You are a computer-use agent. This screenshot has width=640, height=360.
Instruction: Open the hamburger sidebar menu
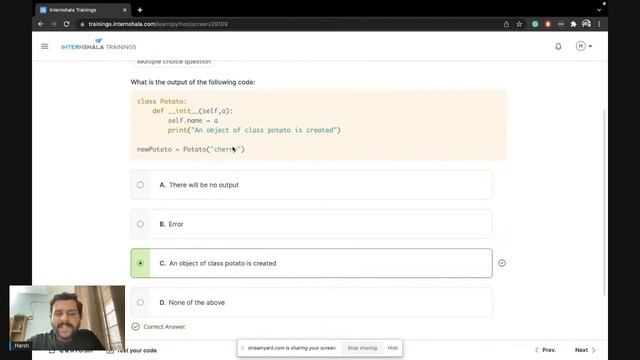point(44,47)
